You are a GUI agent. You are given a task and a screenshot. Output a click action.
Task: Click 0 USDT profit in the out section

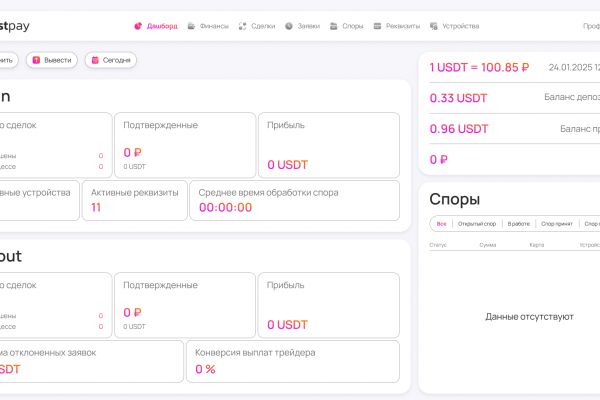(x=287, y=325)
